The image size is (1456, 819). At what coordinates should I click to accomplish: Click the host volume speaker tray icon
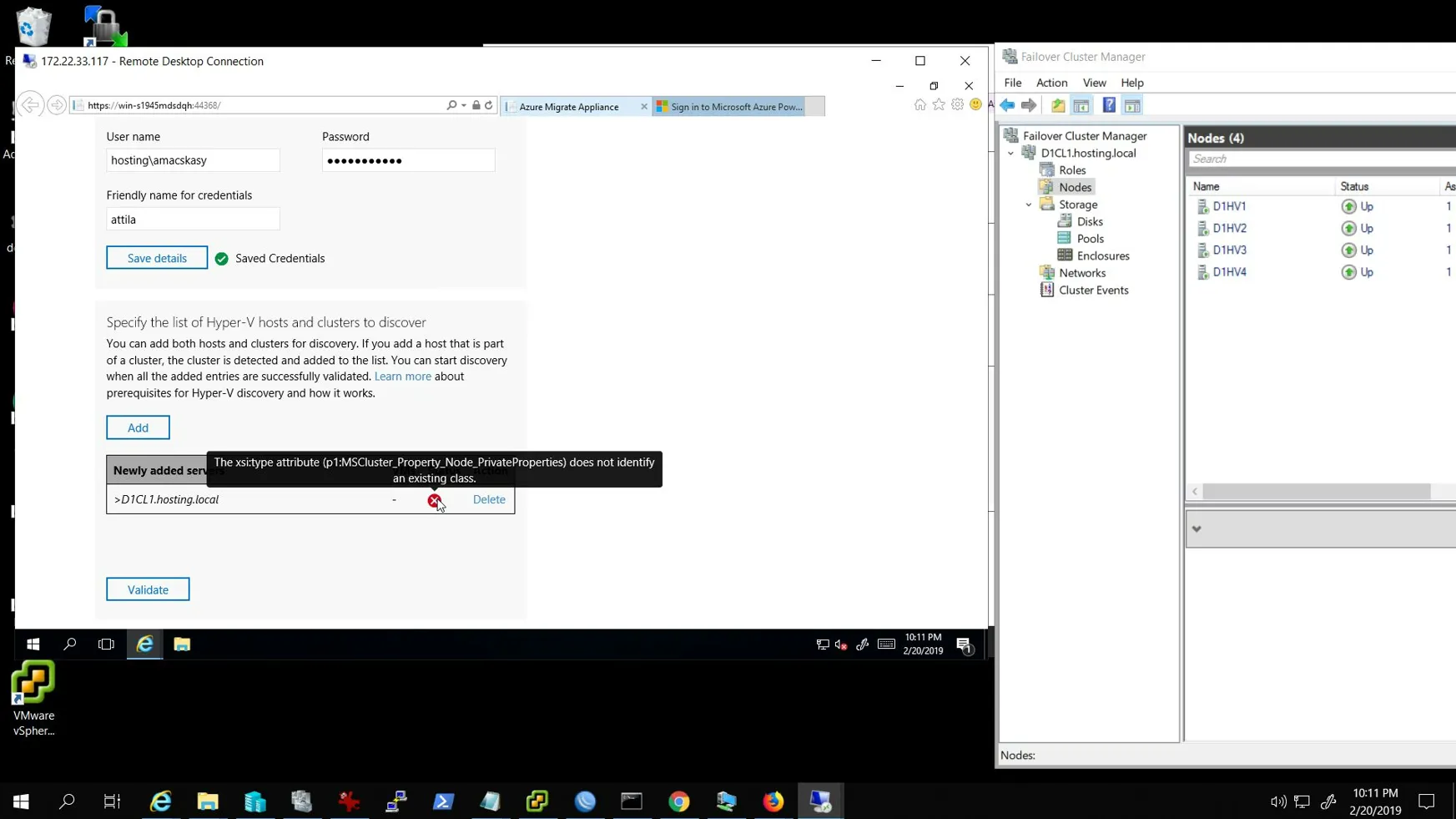coord(1277,802)
